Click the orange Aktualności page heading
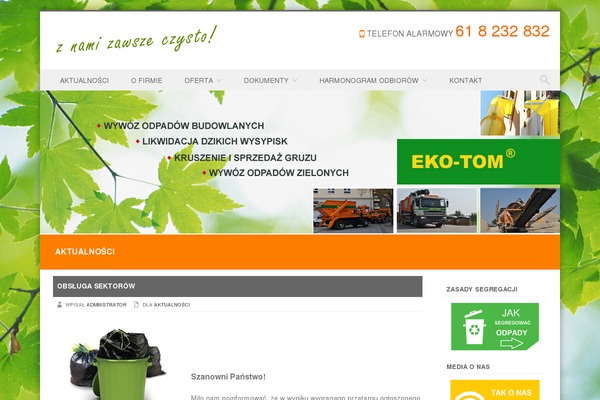Viewport: 600px width, 400px height. click(85, 252)
